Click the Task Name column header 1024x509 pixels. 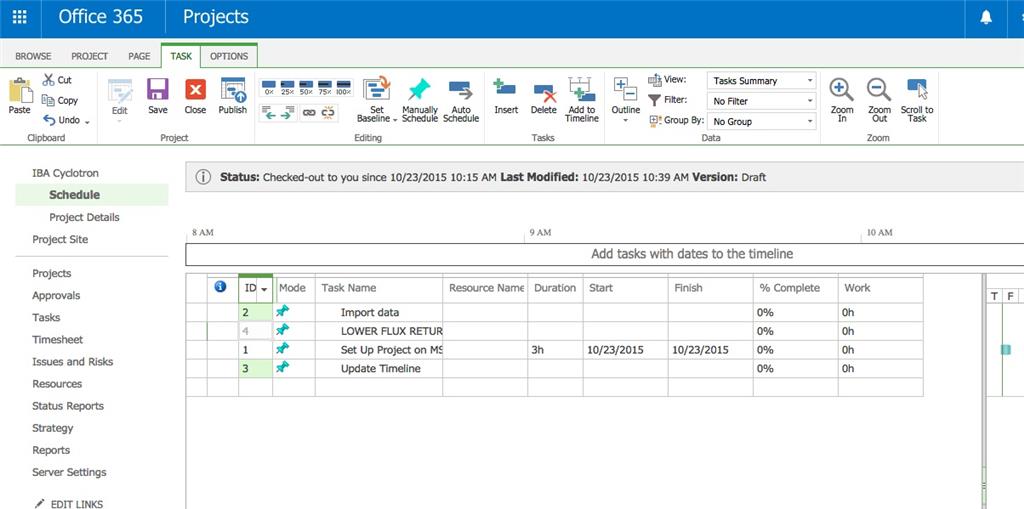click(379, 288)
